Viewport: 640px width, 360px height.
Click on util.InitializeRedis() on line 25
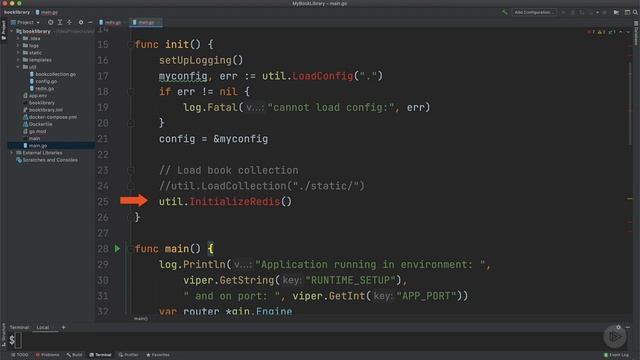(x=225, y=202)
